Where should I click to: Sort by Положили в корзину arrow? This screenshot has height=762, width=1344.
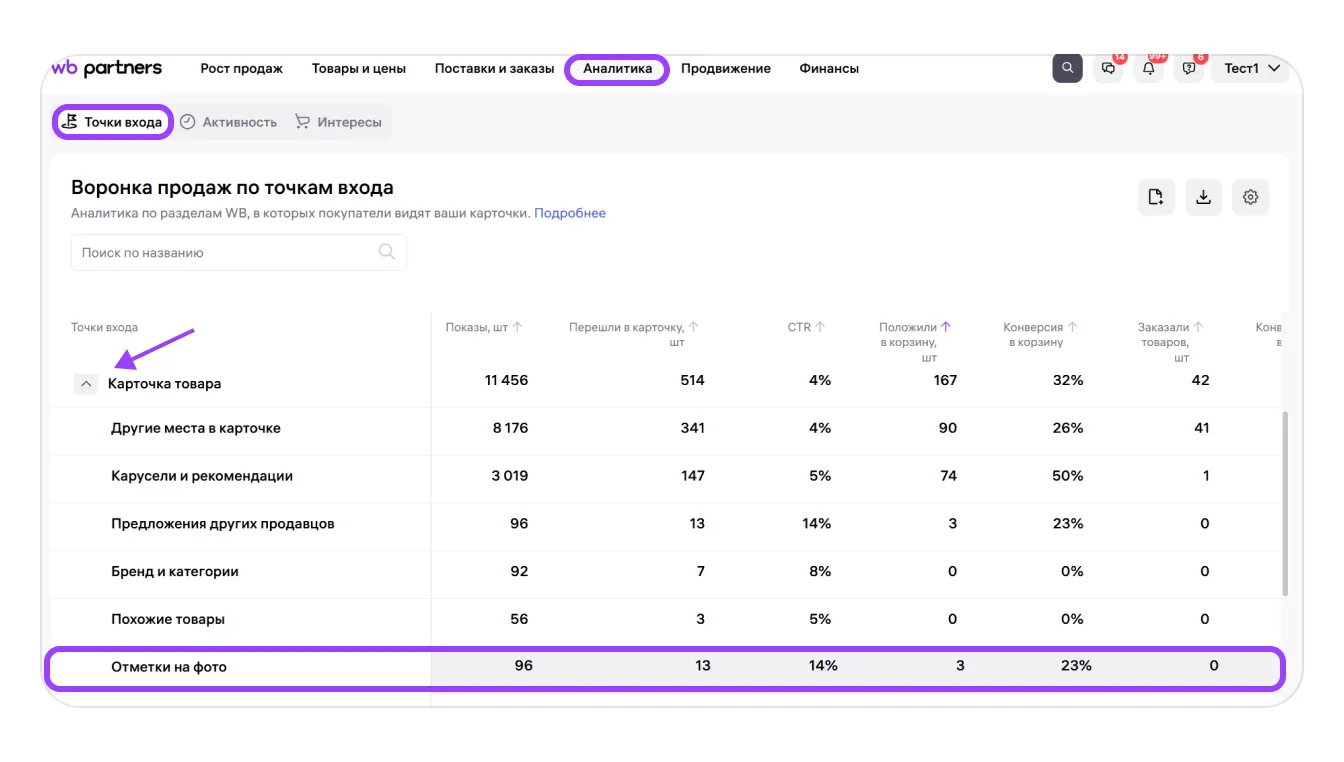pyautogui.click(x=946, y=327)
